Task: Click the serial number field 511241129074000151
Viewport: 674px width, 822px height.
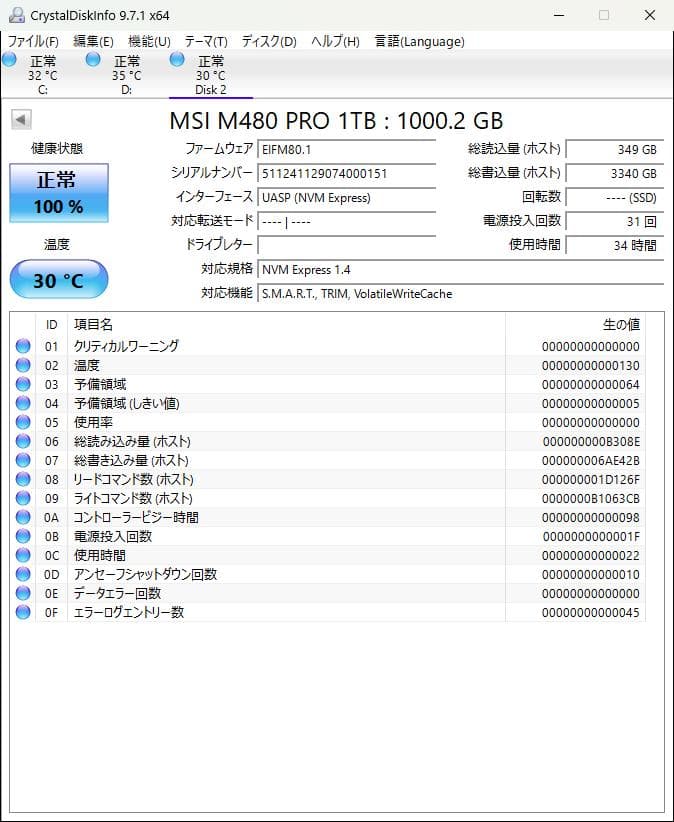Action: coord(346,174)
